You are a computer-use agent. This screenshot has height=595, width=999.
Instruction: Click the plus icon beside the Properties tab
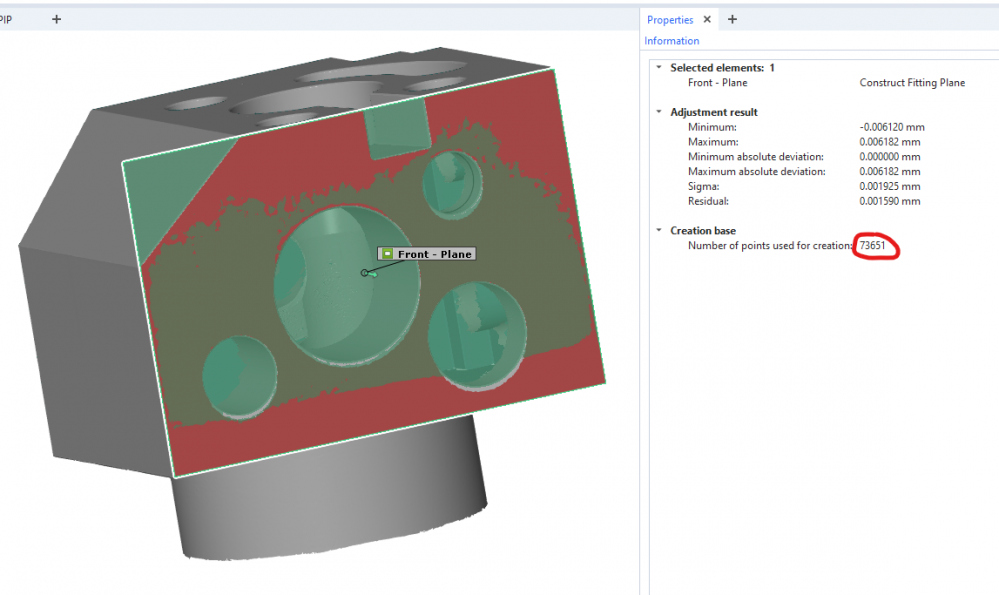[x=732, y=19]
